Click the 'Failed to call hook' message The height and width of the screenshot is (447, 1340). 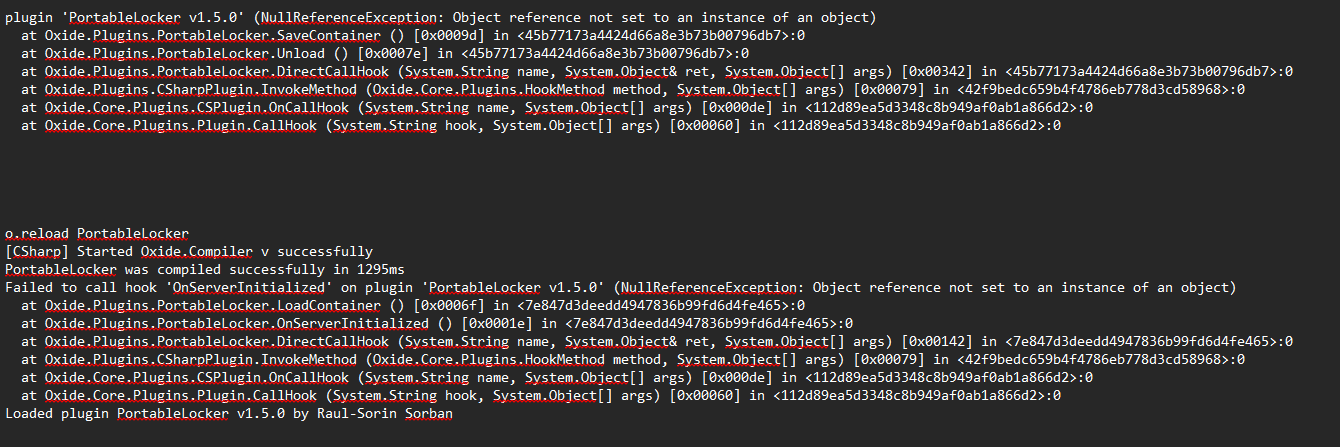(76, 288)
